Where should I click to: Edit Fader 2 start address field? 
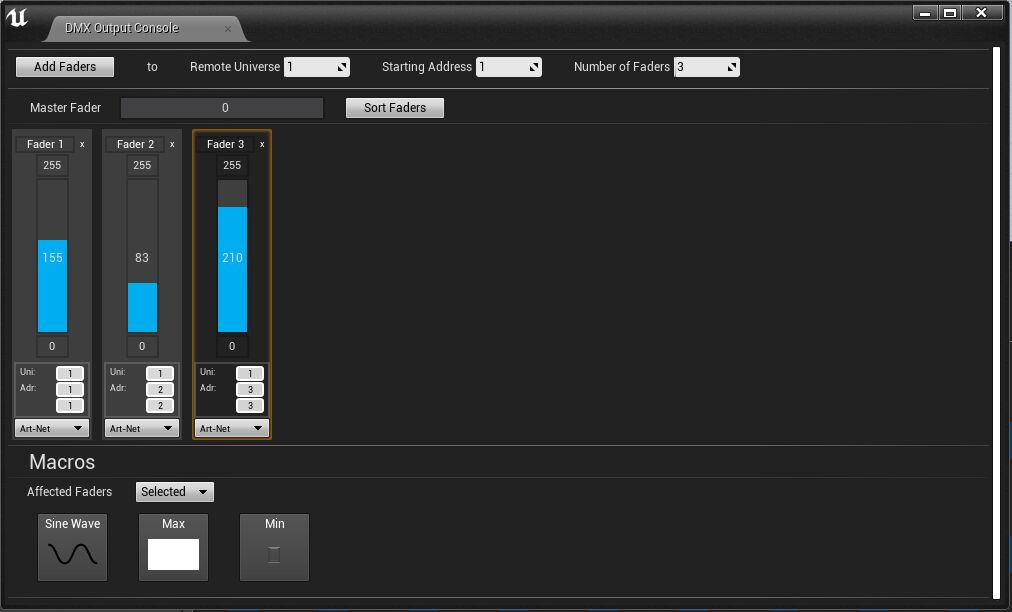pos(160,389)
